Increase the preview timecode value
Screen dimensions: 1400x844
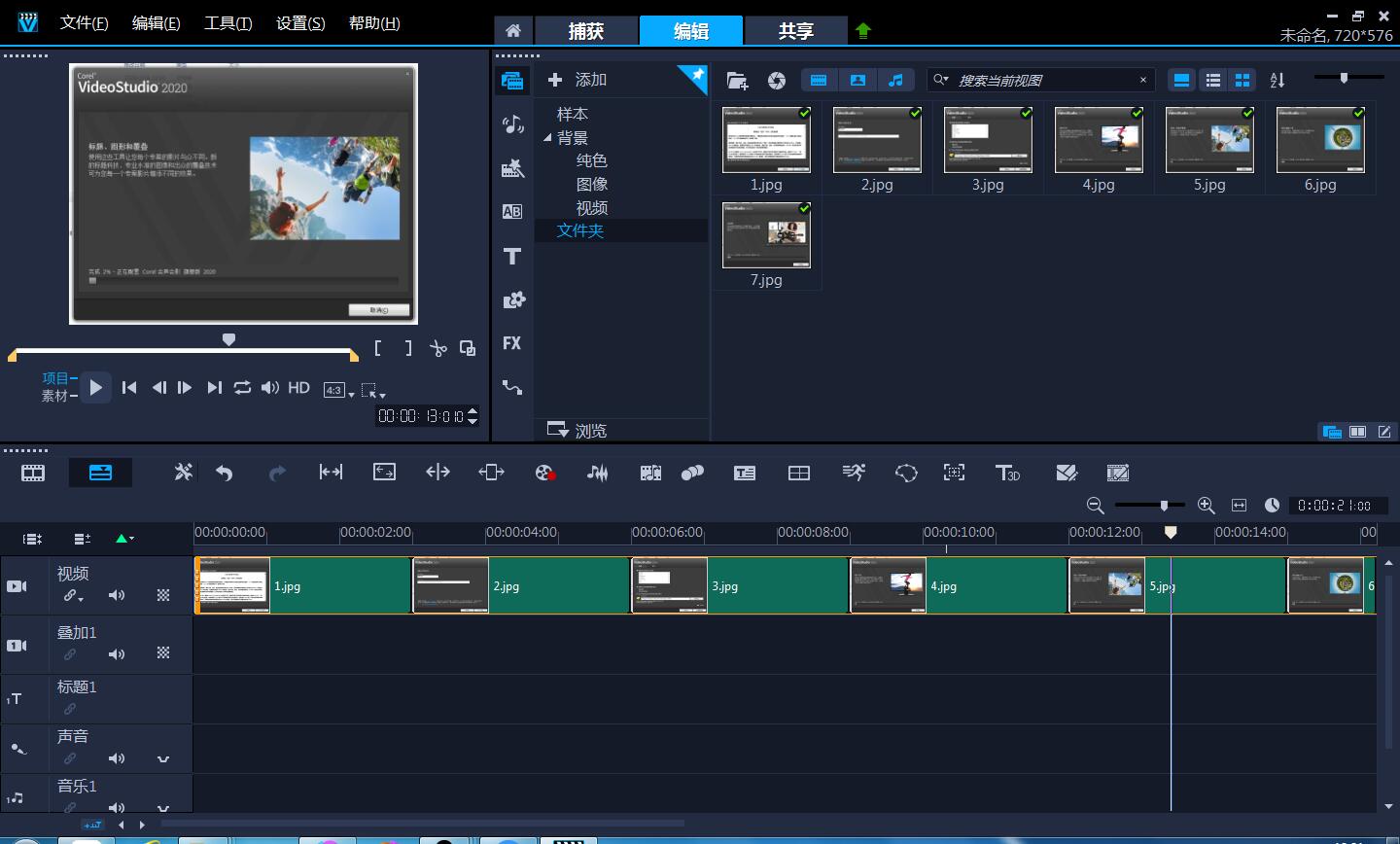(x=472, y=411)
